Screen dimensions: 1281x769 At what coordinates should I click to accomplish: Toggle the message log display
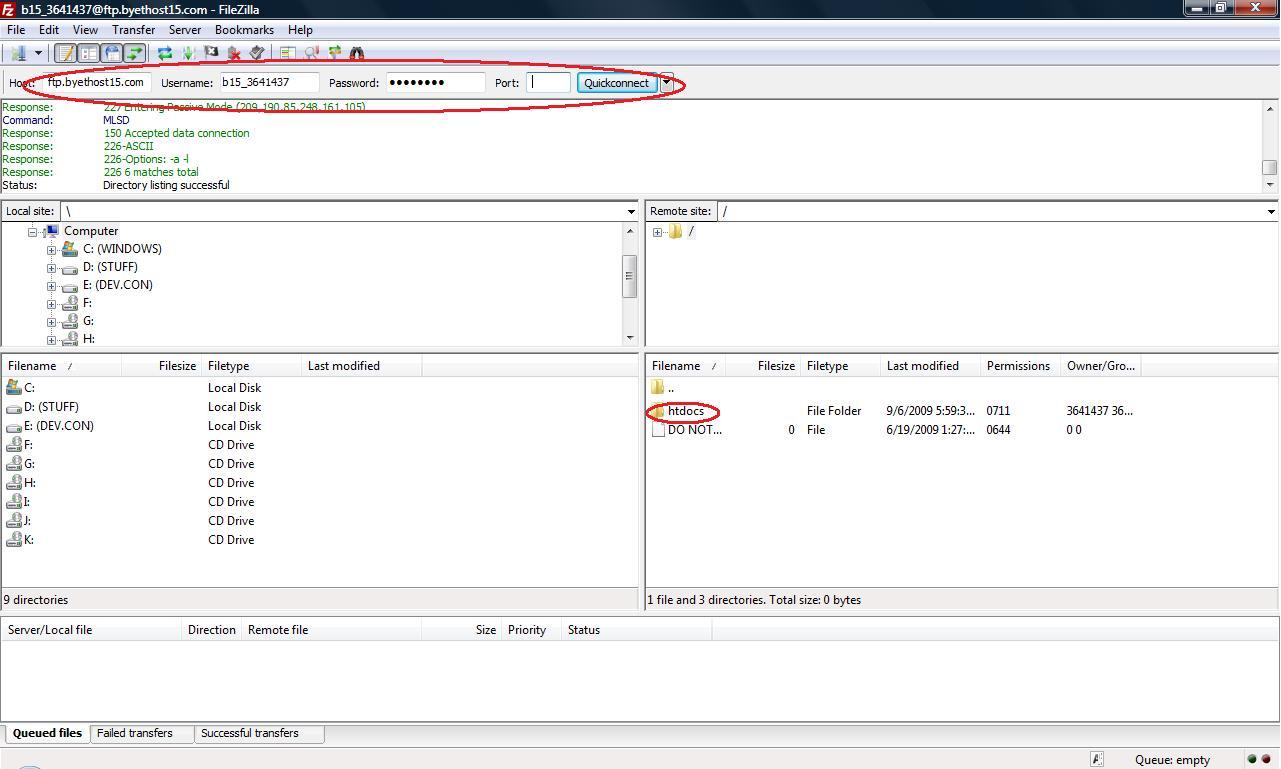65,53
